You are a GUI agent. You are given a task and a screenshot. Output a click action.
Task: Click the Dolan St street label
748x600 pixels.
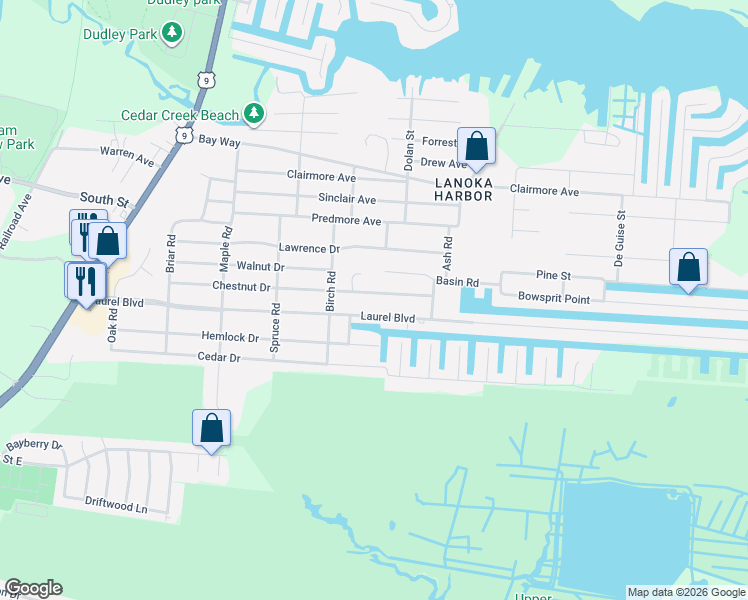pos(409,150)
